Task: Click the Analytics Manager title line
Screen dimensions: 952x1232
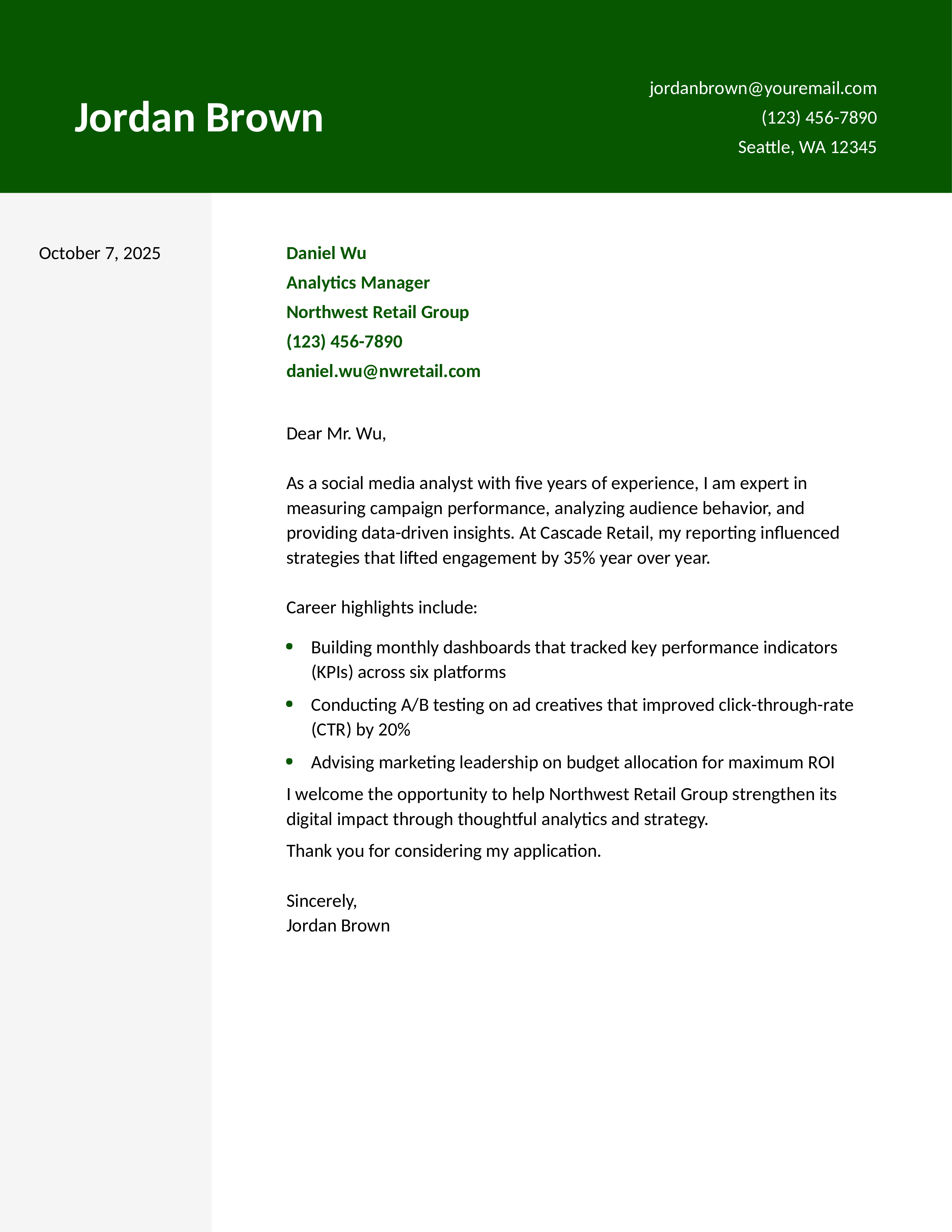Action: point(358,283)
